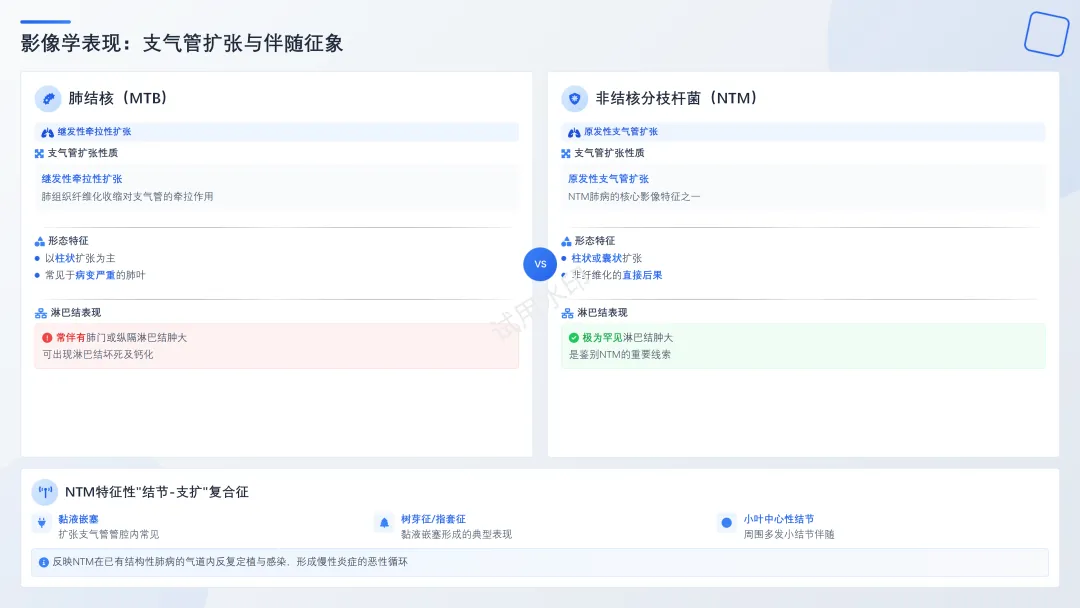Click the 淋巴结表现 label in NTM card
1080x608 pixels.
603,313
